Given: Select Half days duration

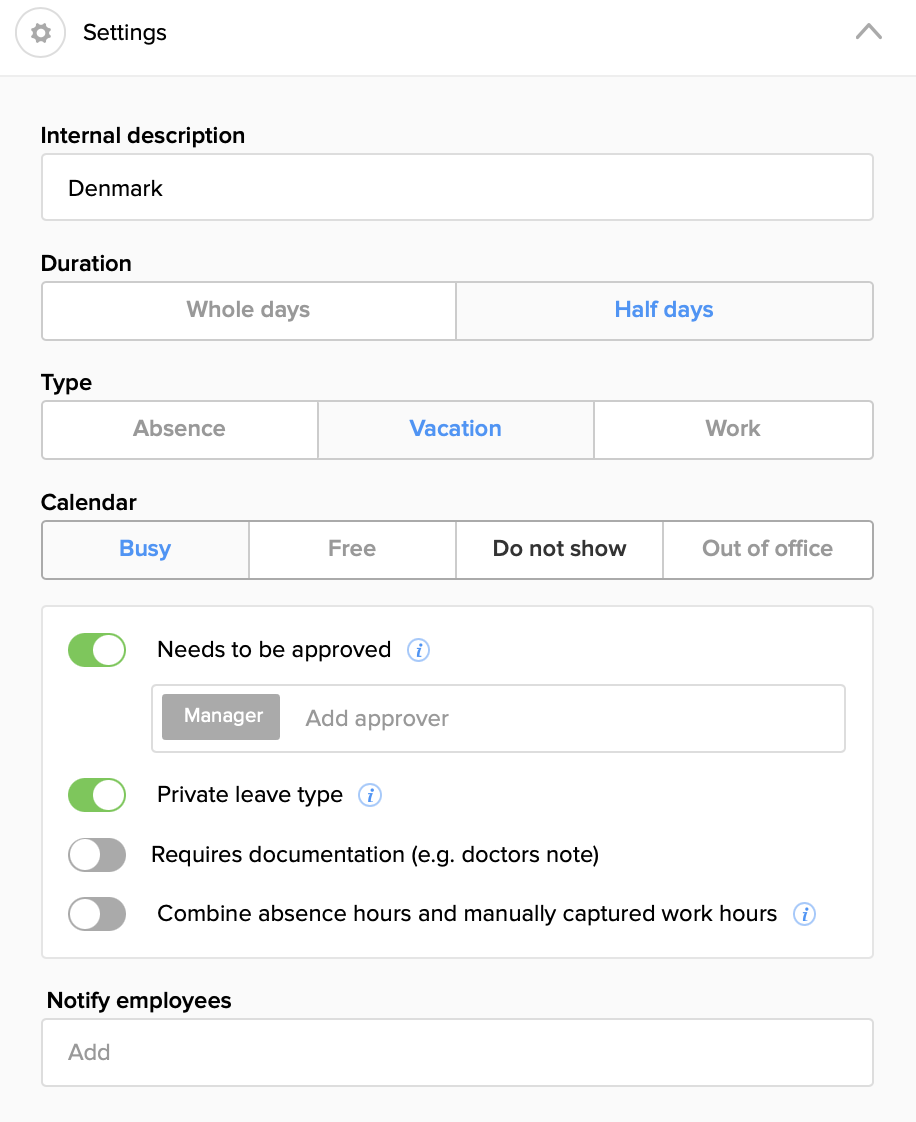Looking at the screenshot, I should pyautogui.click(x=664, y=310).
